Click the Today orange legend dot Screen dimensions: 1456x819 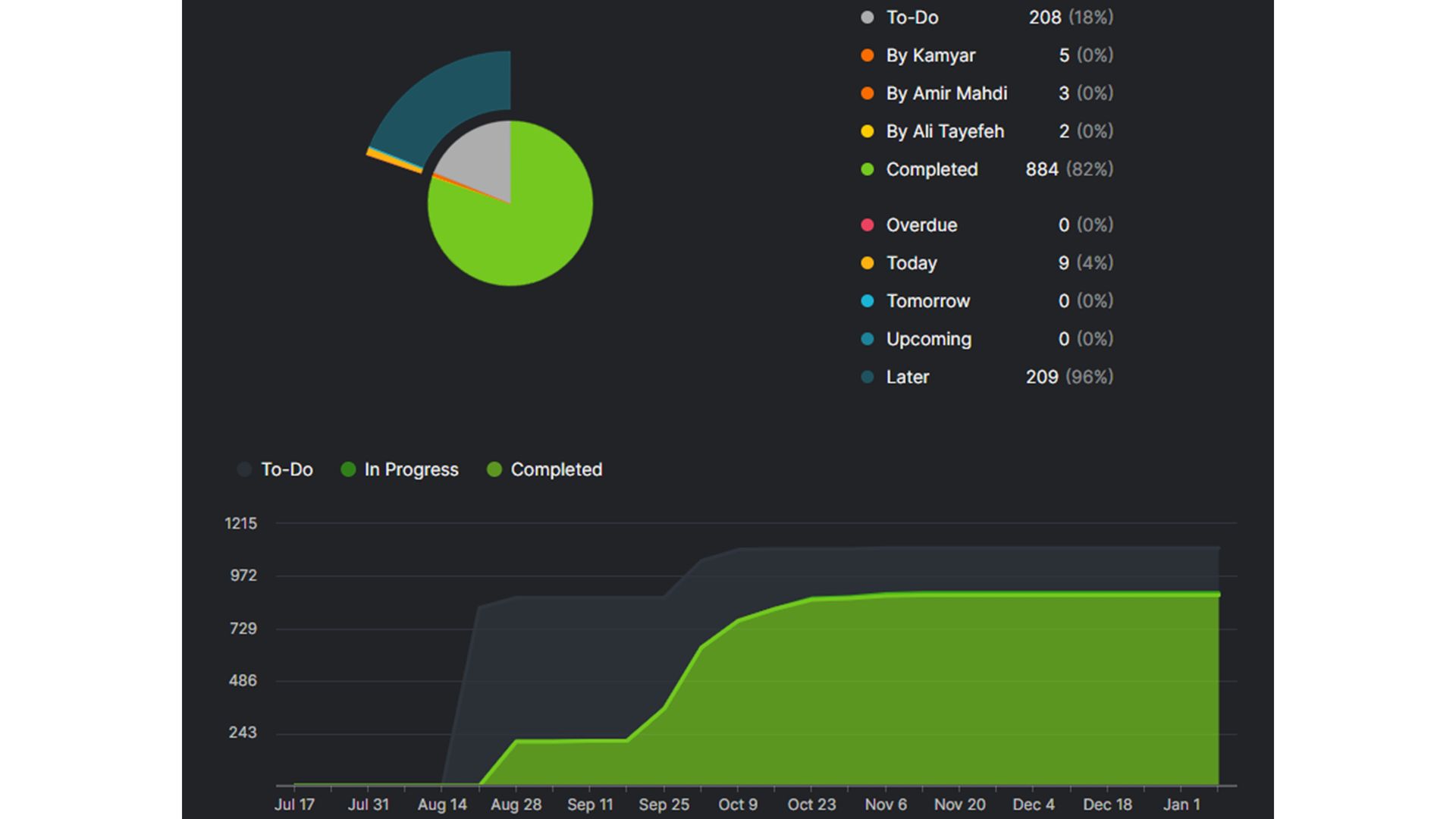[x=868, y=263]
